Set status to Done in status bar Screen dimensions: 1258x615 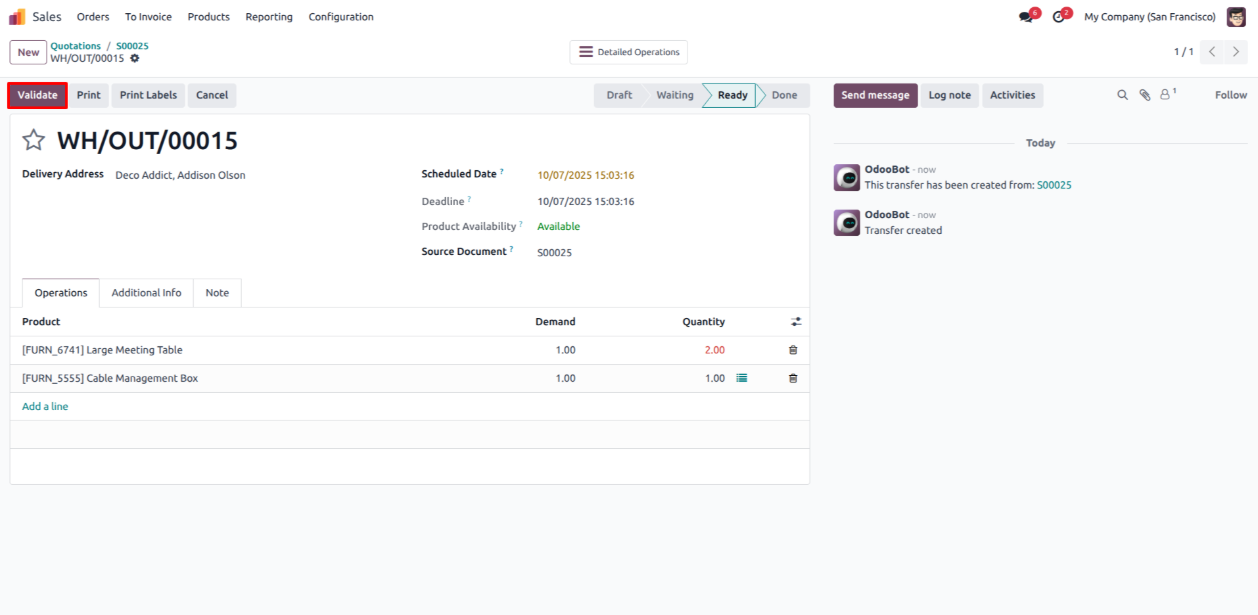[784, 95]
